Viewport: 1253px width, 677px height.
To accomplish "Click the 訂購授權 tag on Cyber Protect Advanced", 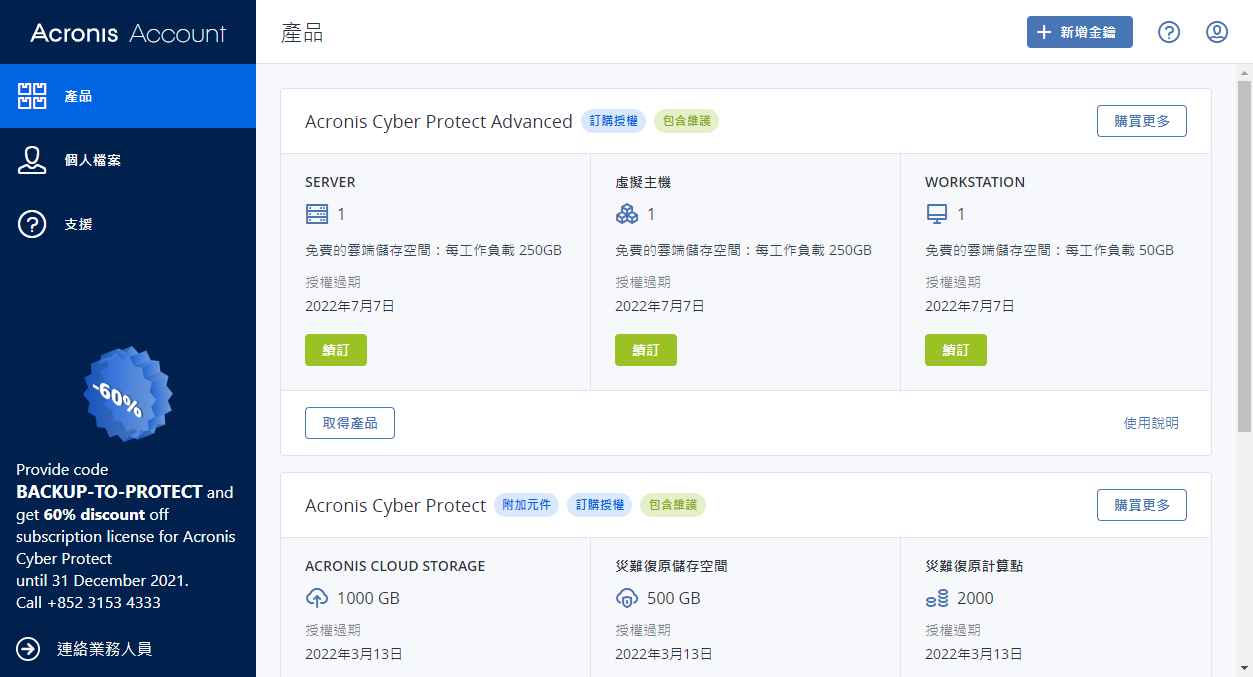I will pos(613,121).
